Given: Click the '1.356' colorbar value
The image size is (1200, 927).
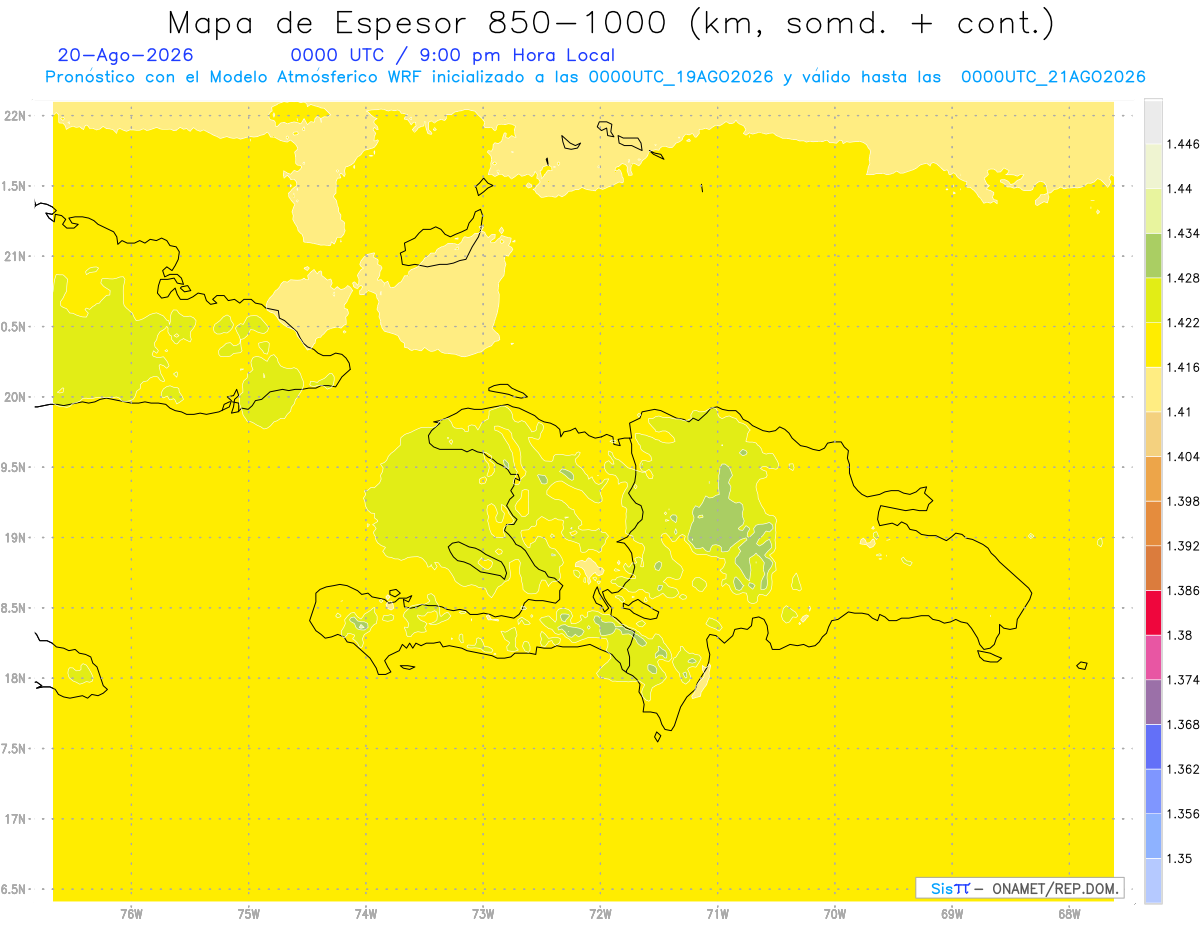Looking at the screenshot, I should pos(1182,814).
